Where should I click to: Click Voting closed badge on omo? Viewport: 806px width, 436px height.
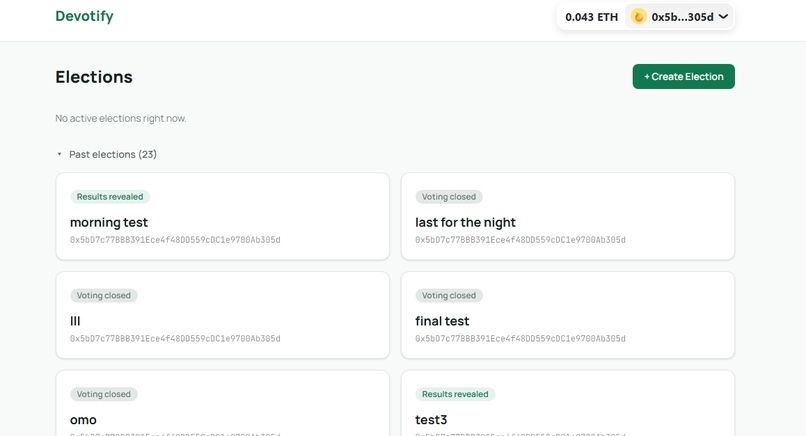click(x=104, y=394)
